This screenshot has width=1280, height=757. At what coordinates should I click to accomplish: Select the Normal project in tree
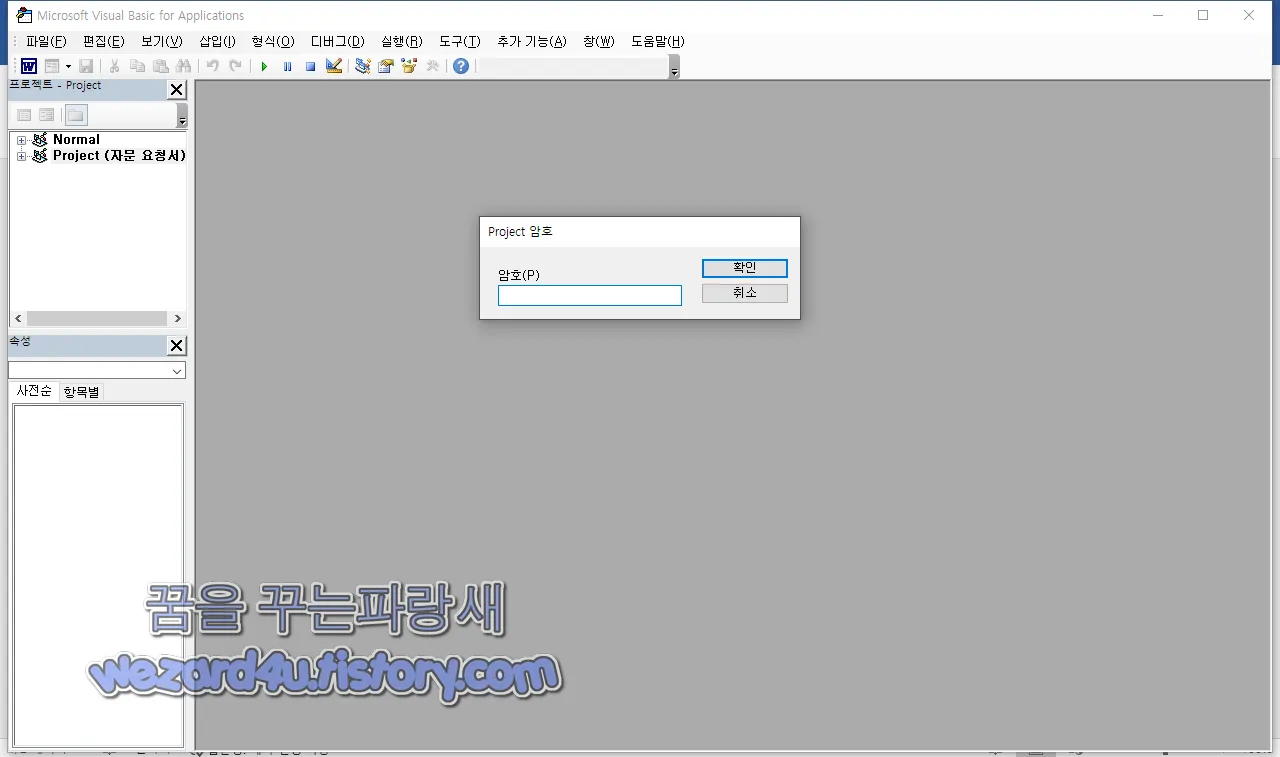[x=76, y=140]
